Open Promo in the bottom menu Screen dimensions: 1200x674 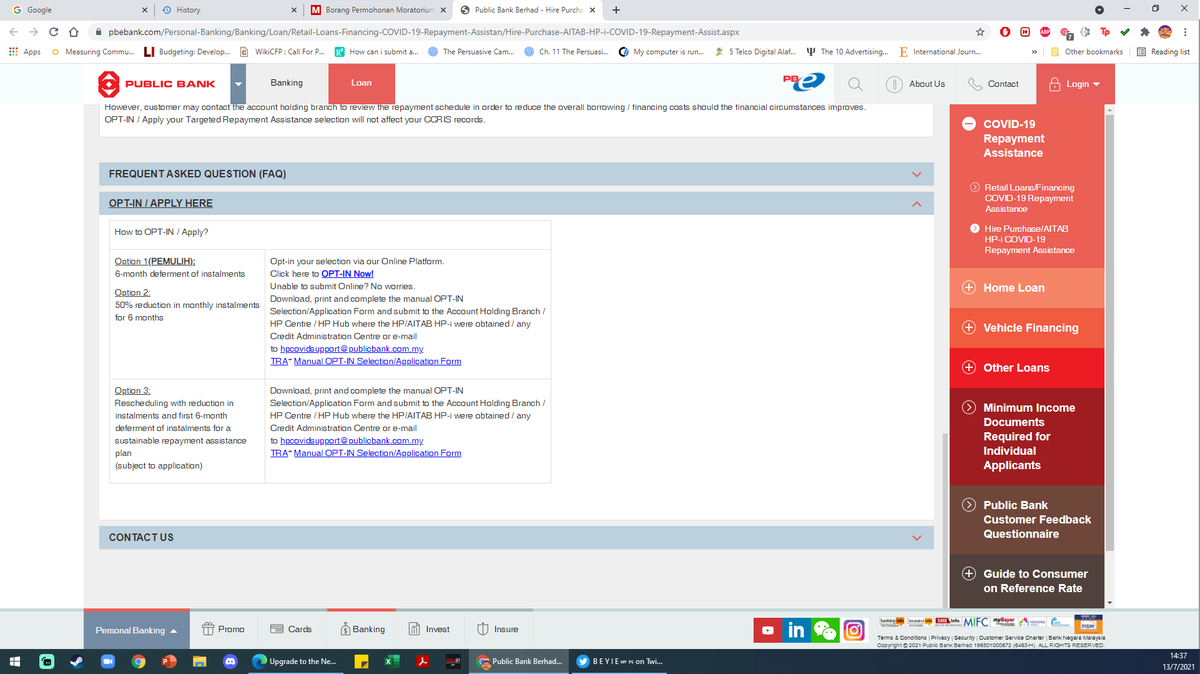tap(222, 629)
